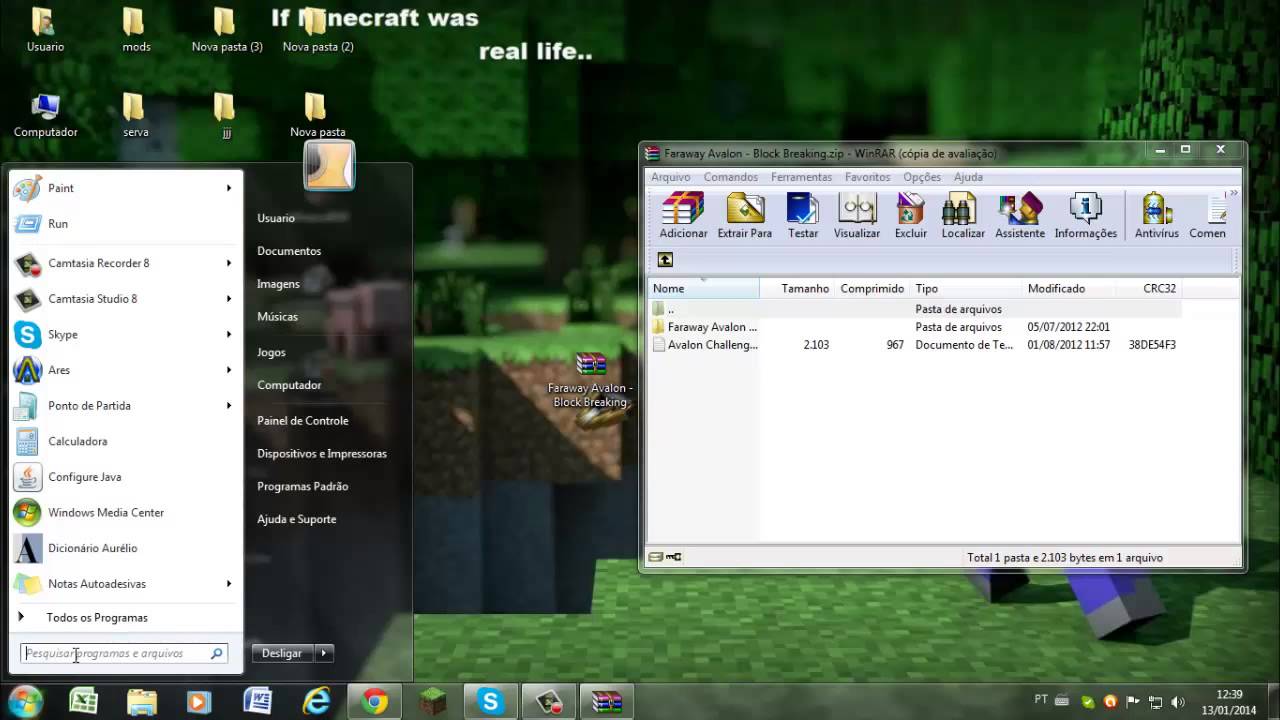1280x720 pixels.
Task: Click the Adicionar toolbar icon in WinRAR
Action: [683, 215]
